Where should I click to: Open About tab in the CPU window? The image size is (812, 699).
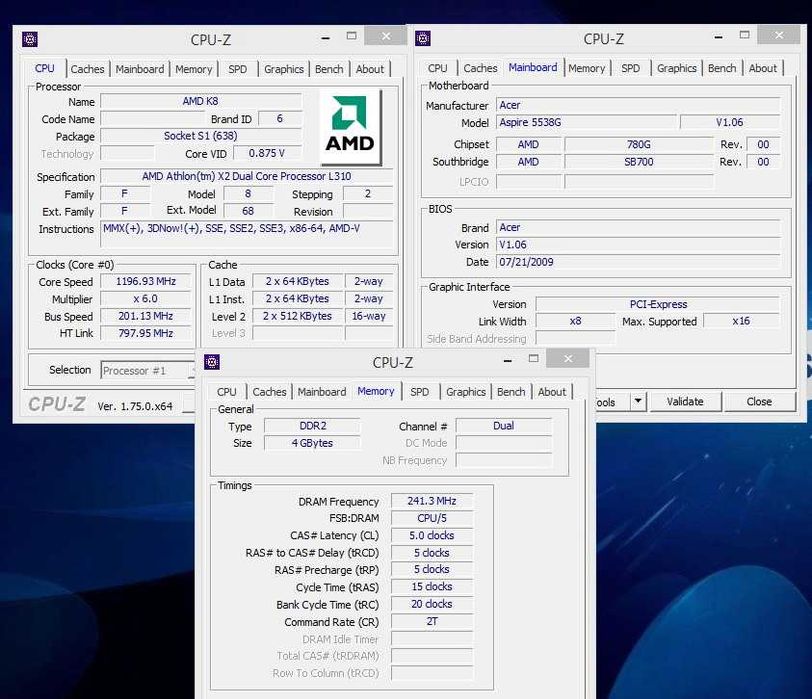point(370,69)
